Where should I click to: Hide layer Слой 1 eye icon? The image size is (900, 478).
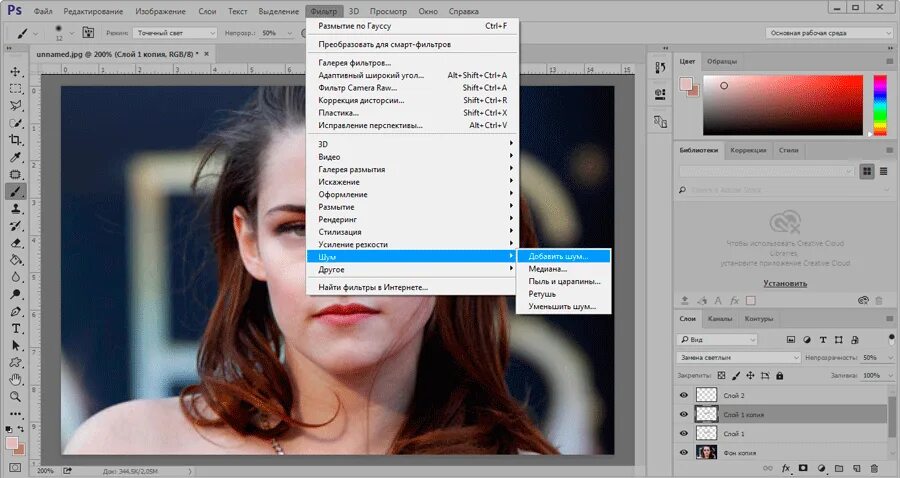pos(684,433)
